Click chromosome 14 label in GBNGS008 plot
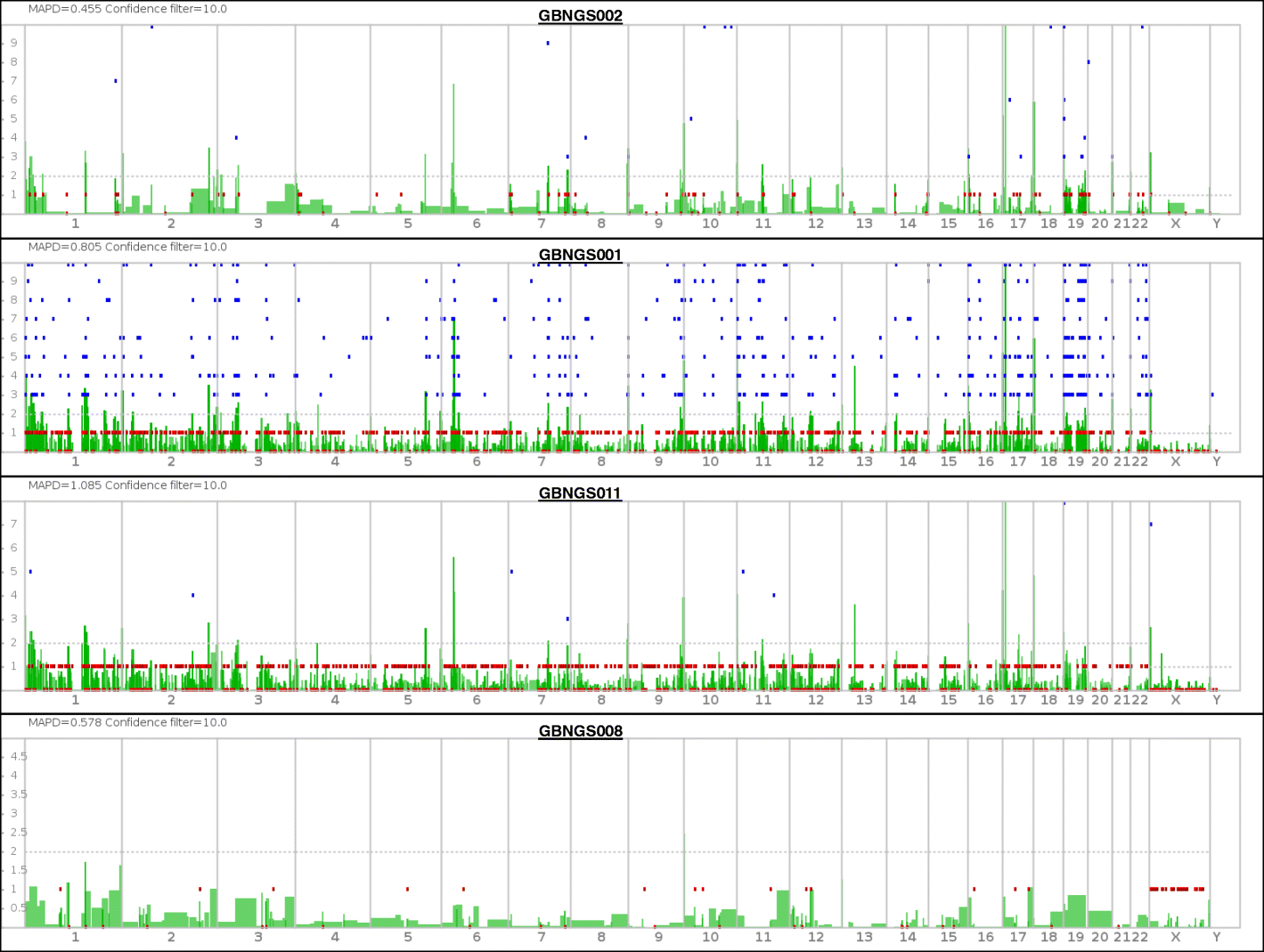 click(x=908, y=937)
